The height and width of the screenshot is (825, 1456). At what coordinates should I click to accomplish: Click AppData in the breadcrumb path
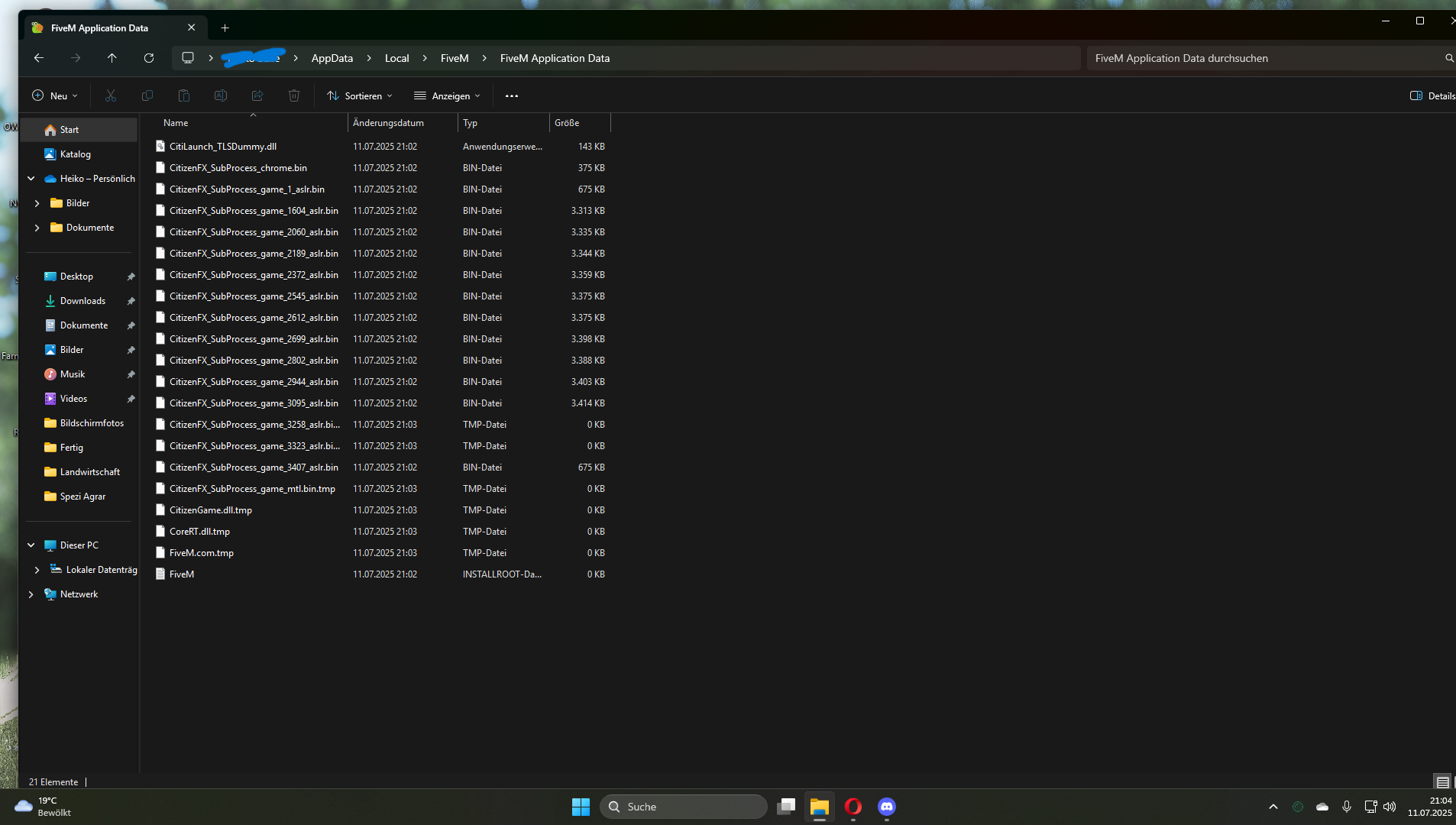click(x=332, y=57)
